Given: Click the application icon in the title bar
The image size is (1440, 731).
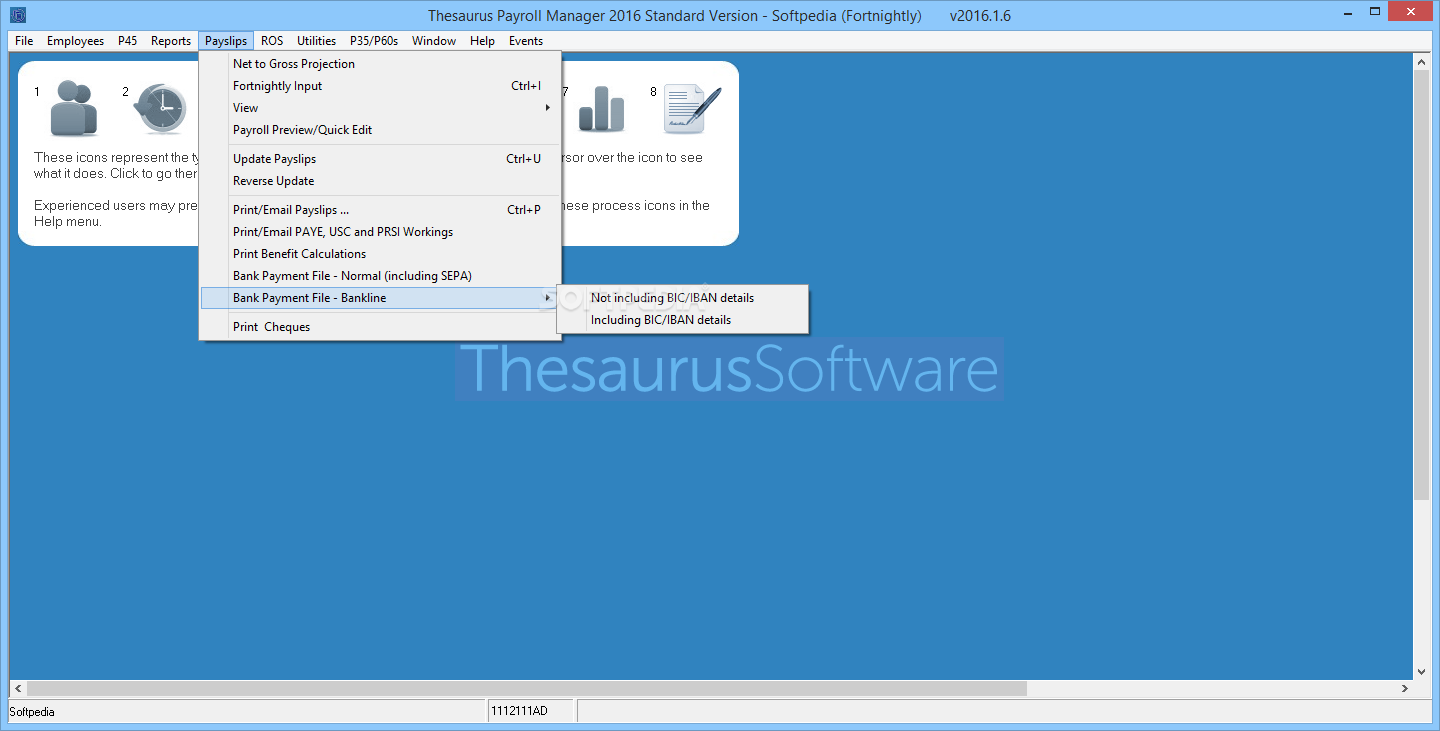Looking at the screenshot, I should click(17, 15).
